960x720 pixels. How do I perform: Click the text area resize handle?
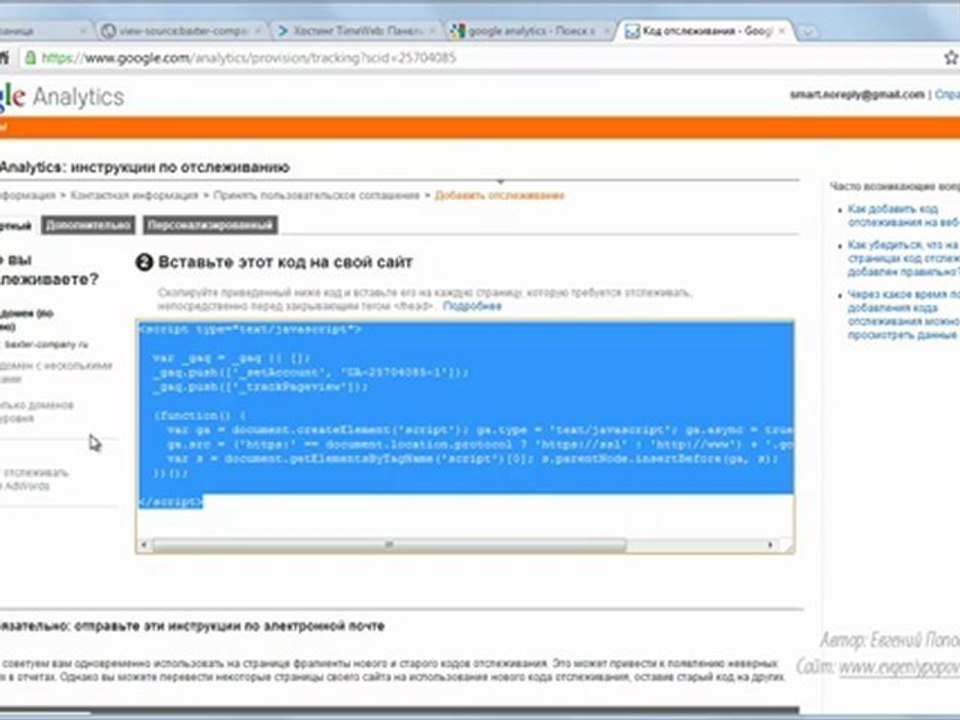click(789, 546)
